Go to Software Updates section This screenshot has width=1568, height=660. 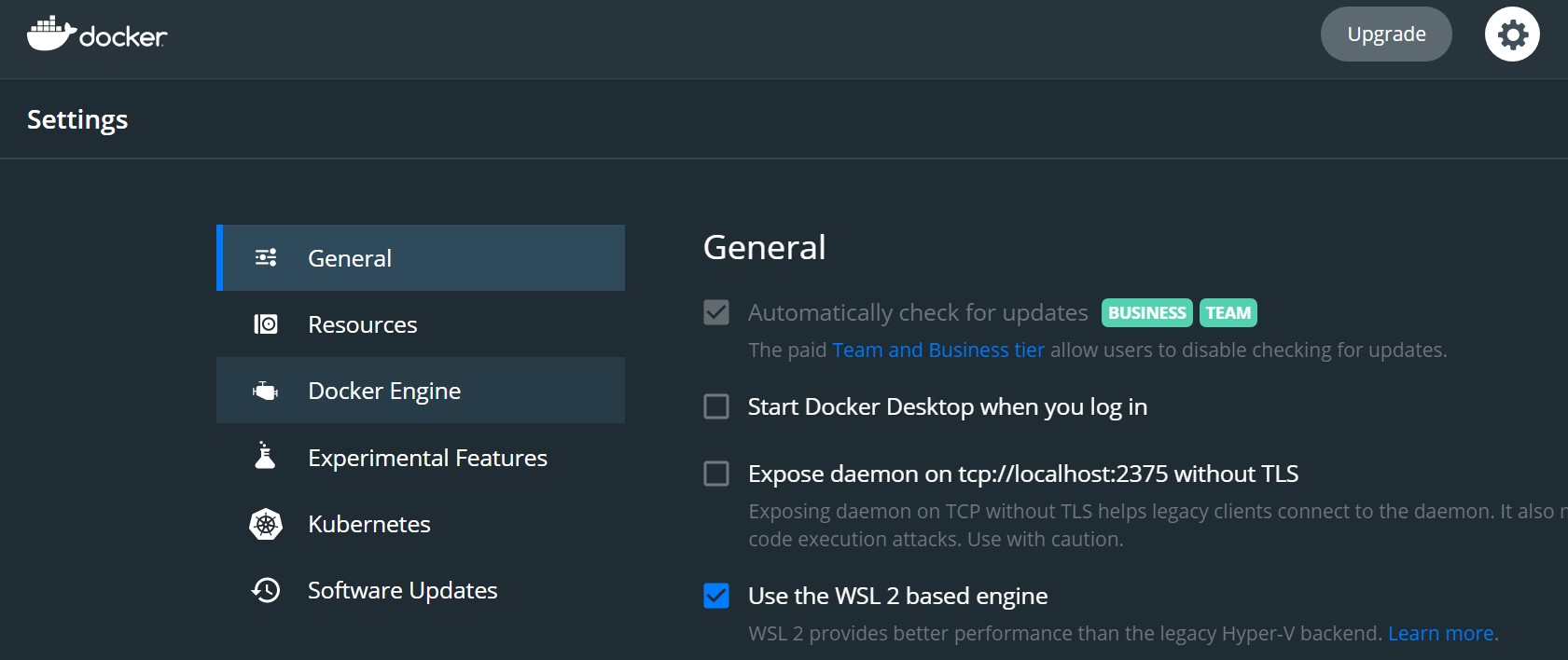pos(402,590)
